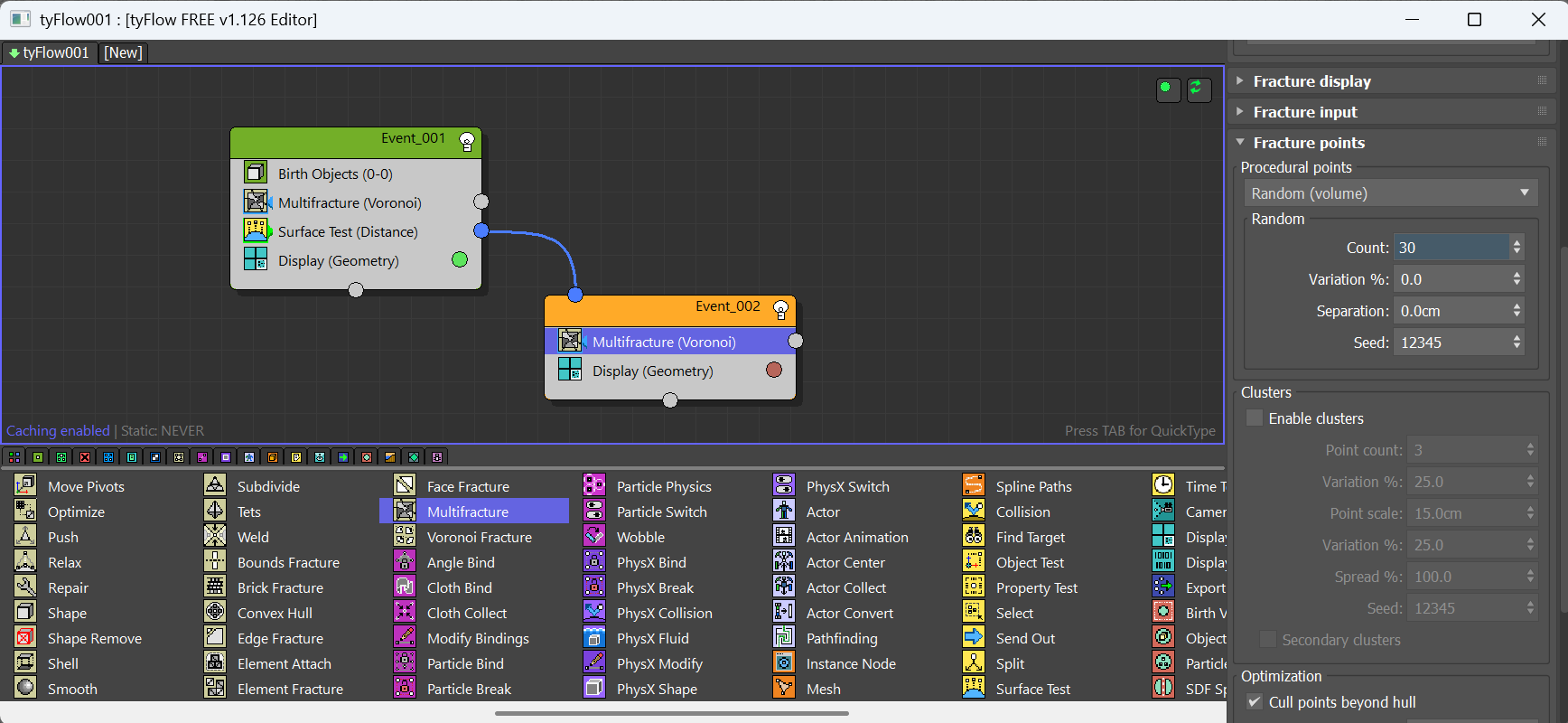The height and width of the screenshot is (723, 1568).
Task: Select the Voronoi Fracture operator icon
Action: (x=405, y=537)
